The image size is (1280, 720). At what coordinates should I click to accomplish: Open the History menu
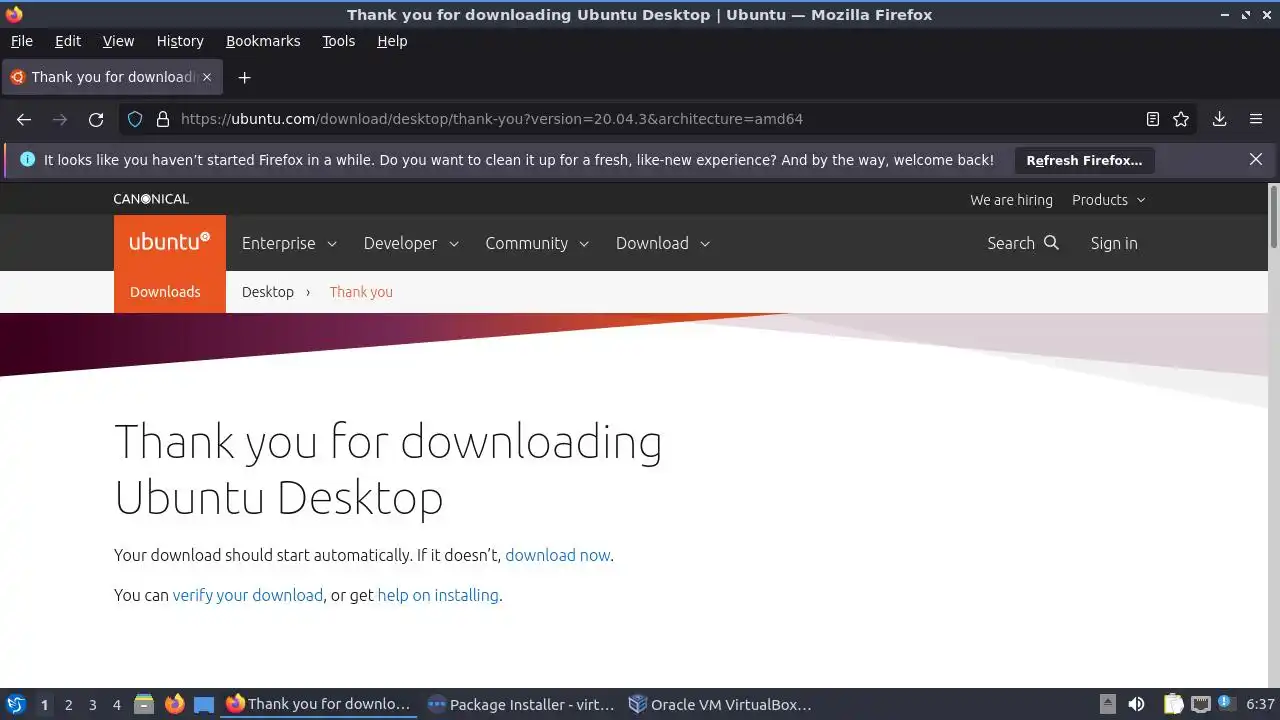tap(180, 41)
